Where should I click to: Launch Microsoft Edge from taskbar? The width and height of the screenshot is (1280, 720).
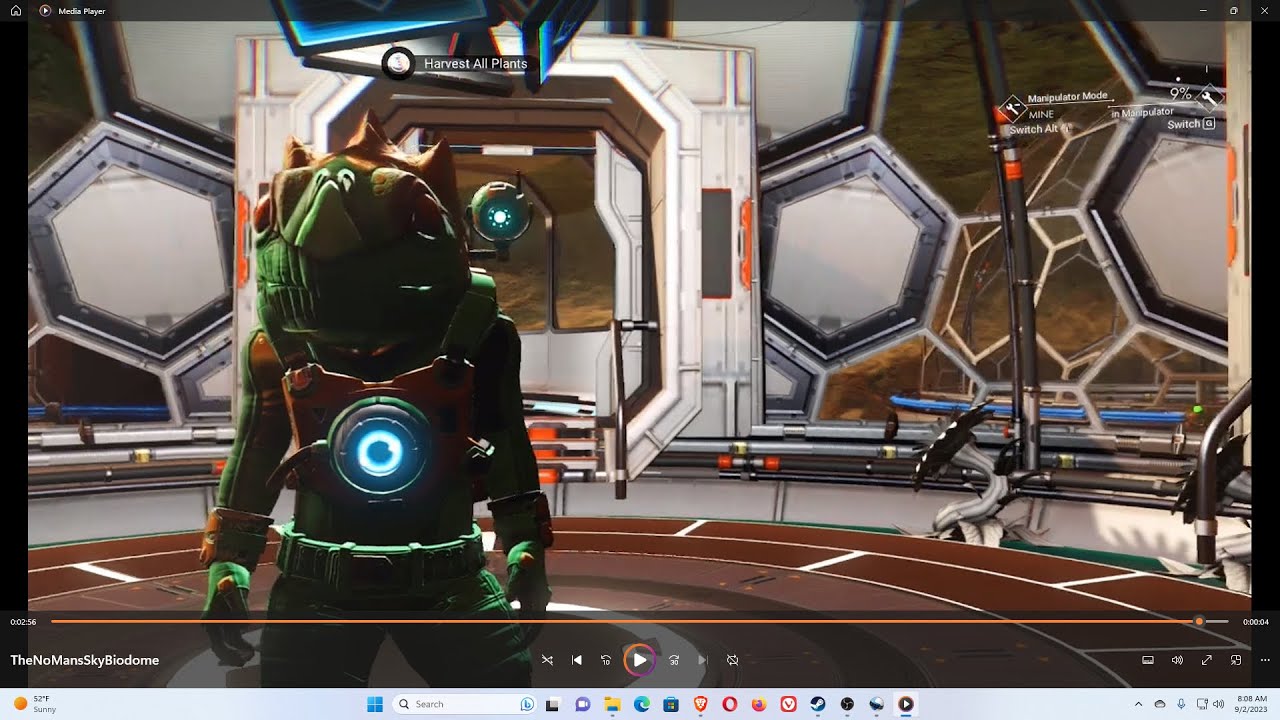[x=641, y=704]
